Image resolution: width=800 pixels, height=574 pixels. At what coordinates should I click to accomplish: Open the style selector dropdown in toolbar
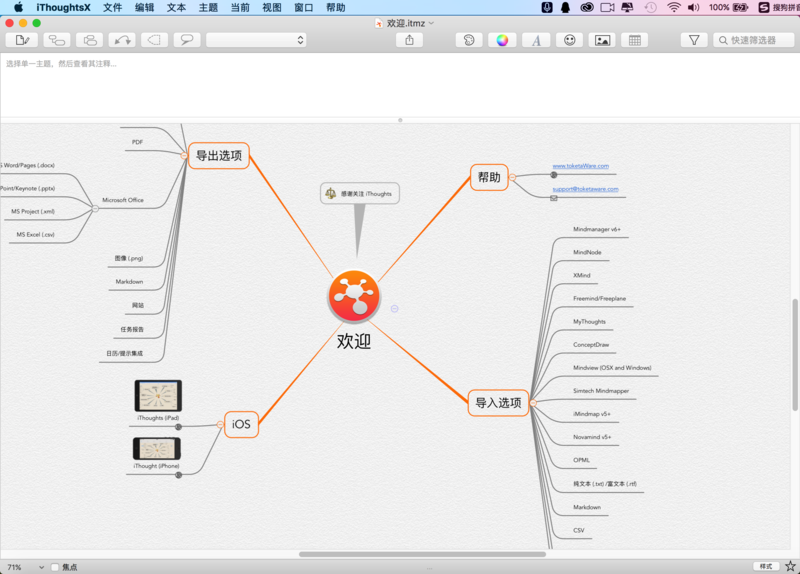(256, 40)
